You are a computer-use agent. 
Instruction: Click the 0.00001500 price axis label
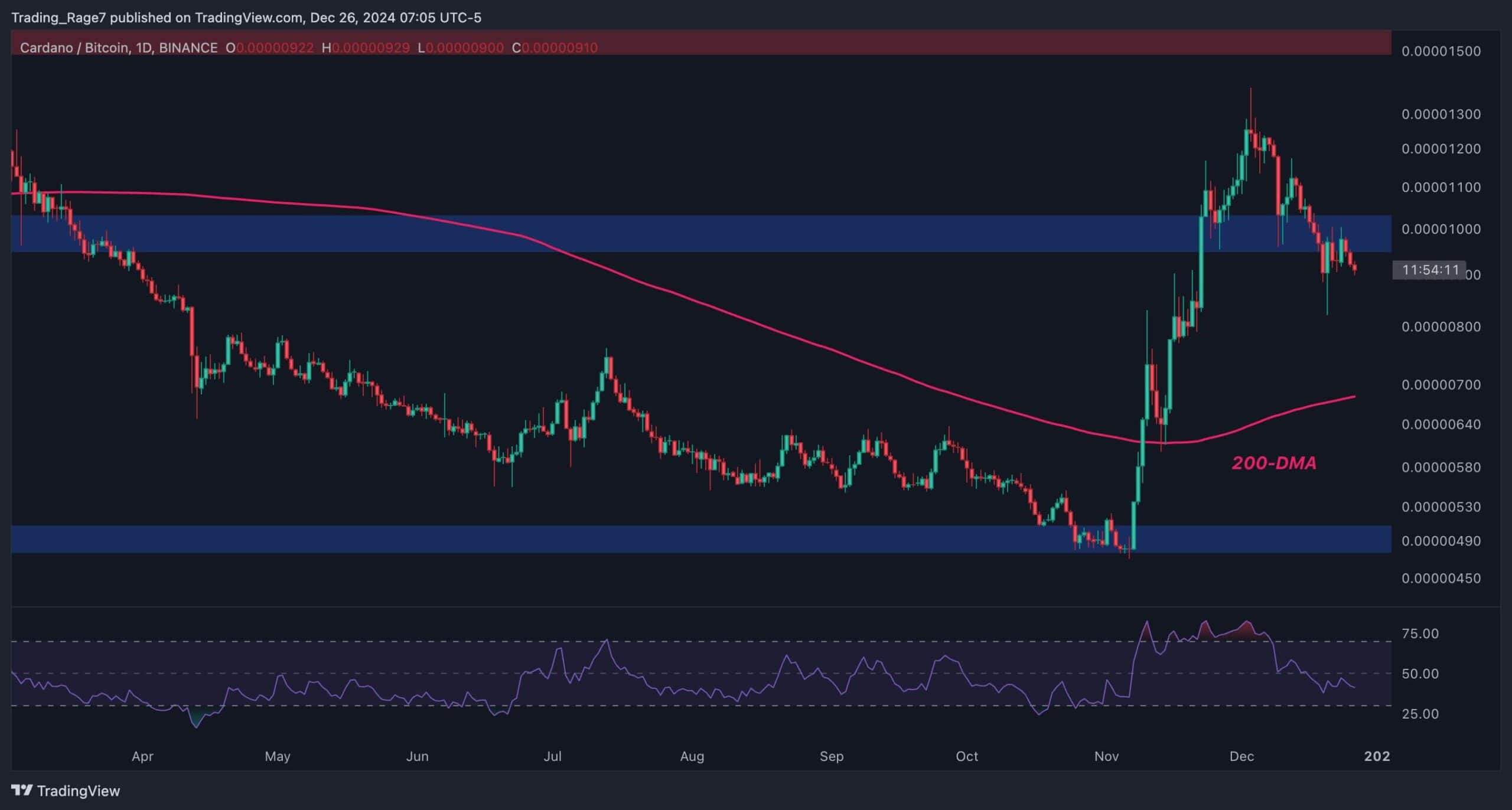tap(1441, 51)
